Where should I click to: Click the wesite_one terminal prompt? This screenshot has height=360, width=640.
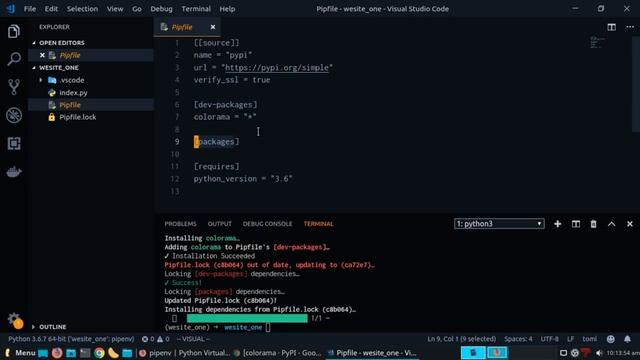point(243,327)
